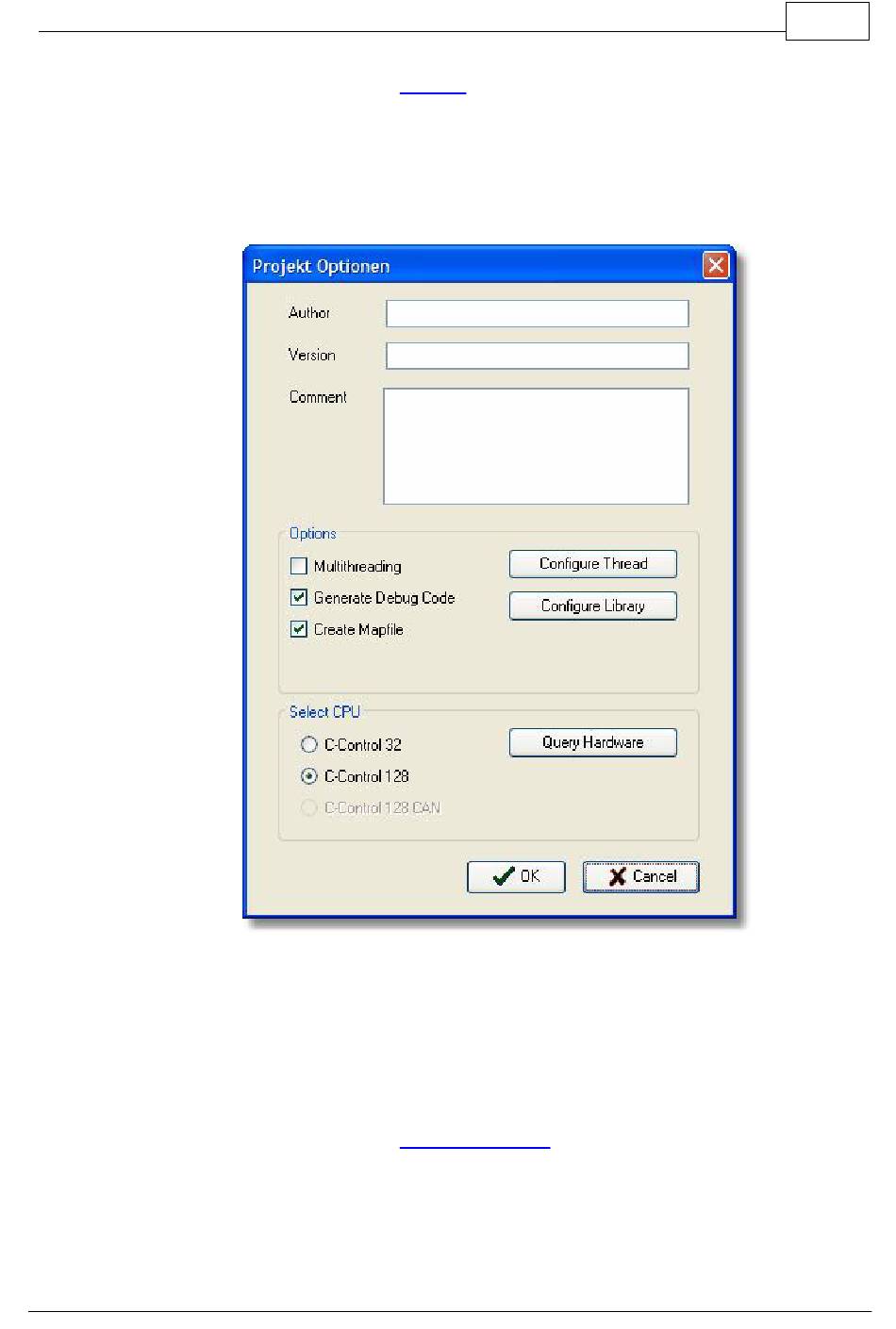Click the Cancel button with X icon
The height and width of the screenshot is (1329, 896).
click(x=640, y=876)
